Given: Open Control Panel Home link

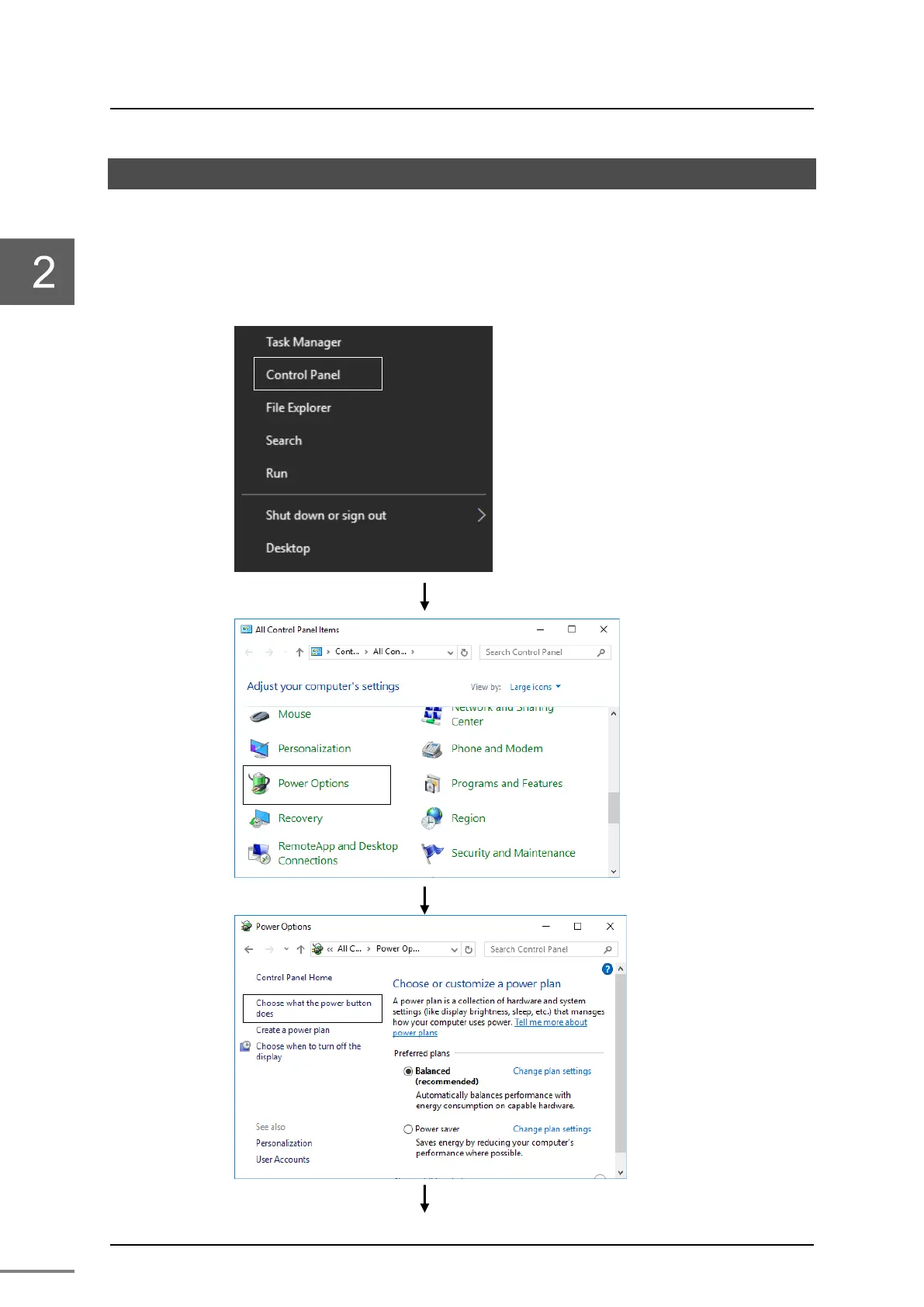Looking at the screenshot, I should click(x=294, y=977).
